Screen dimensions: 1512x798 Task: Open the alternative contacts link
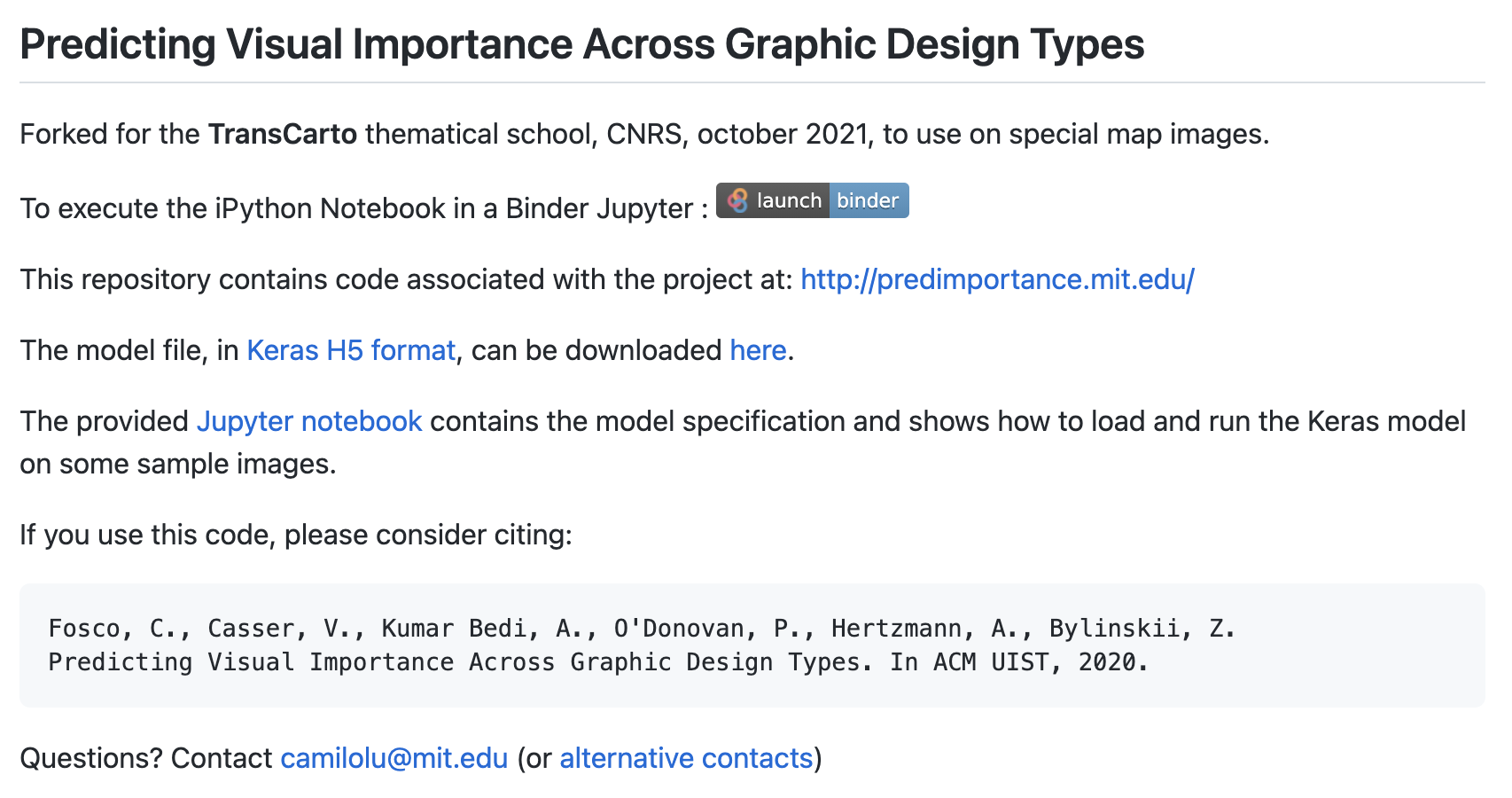click(x=686, y=758)
